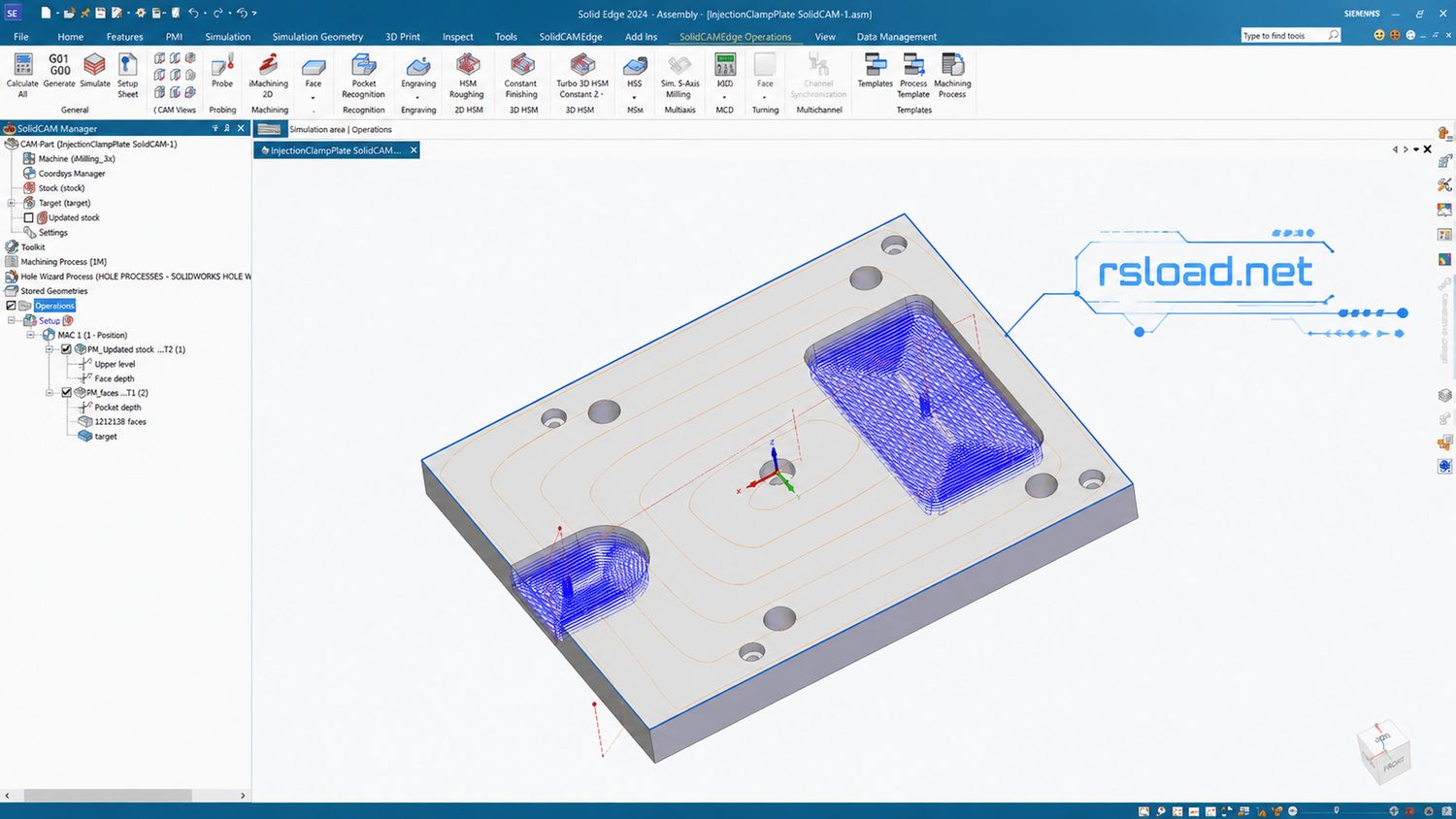Start an iMachining 2D operation
1456x819 pixels.
[269, 75]
